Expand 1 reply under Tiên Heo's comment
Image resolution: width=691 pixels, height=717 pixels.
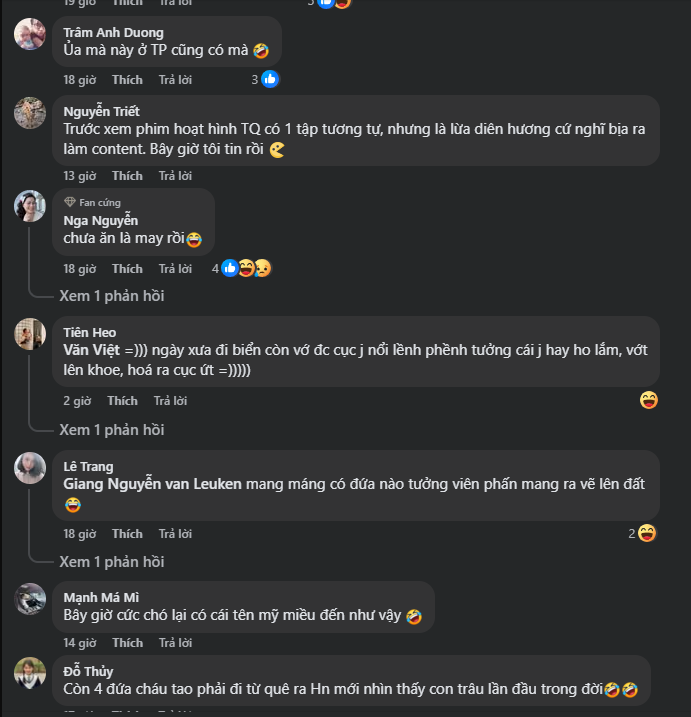tap(111, 430)
